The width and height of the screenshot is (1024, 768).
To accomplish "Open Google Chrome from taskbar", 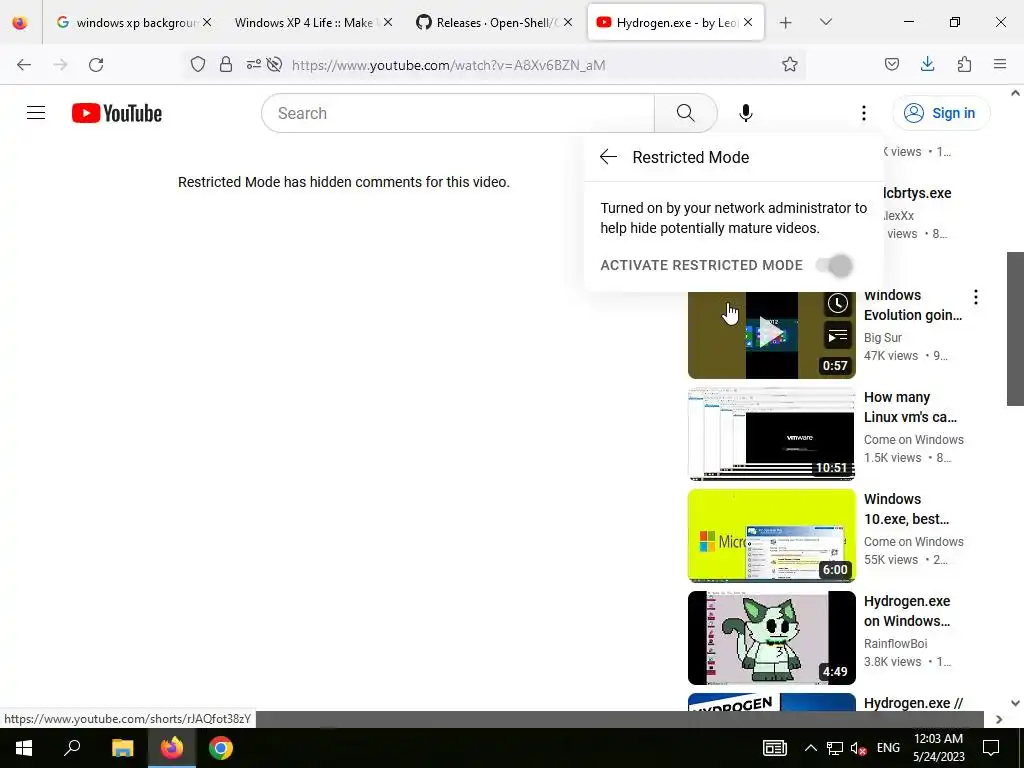I will click(221, 748).
